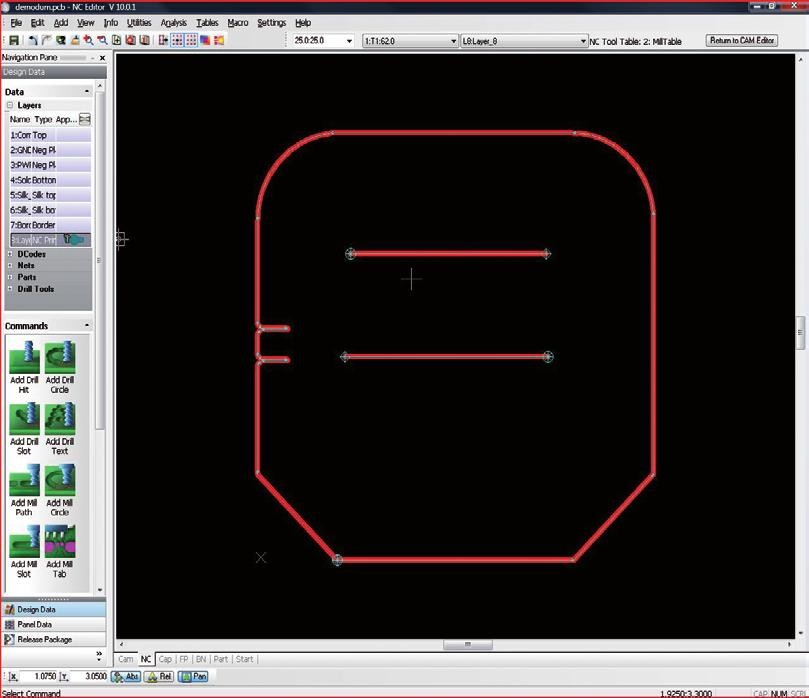
Task: Click Return to CAM Editor button
Action: [742, 40]
